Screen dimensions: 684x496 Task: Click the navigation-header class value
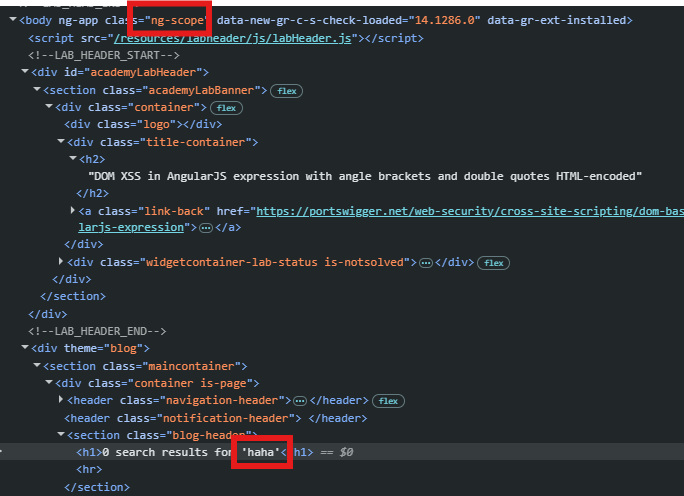click(222, 400)
